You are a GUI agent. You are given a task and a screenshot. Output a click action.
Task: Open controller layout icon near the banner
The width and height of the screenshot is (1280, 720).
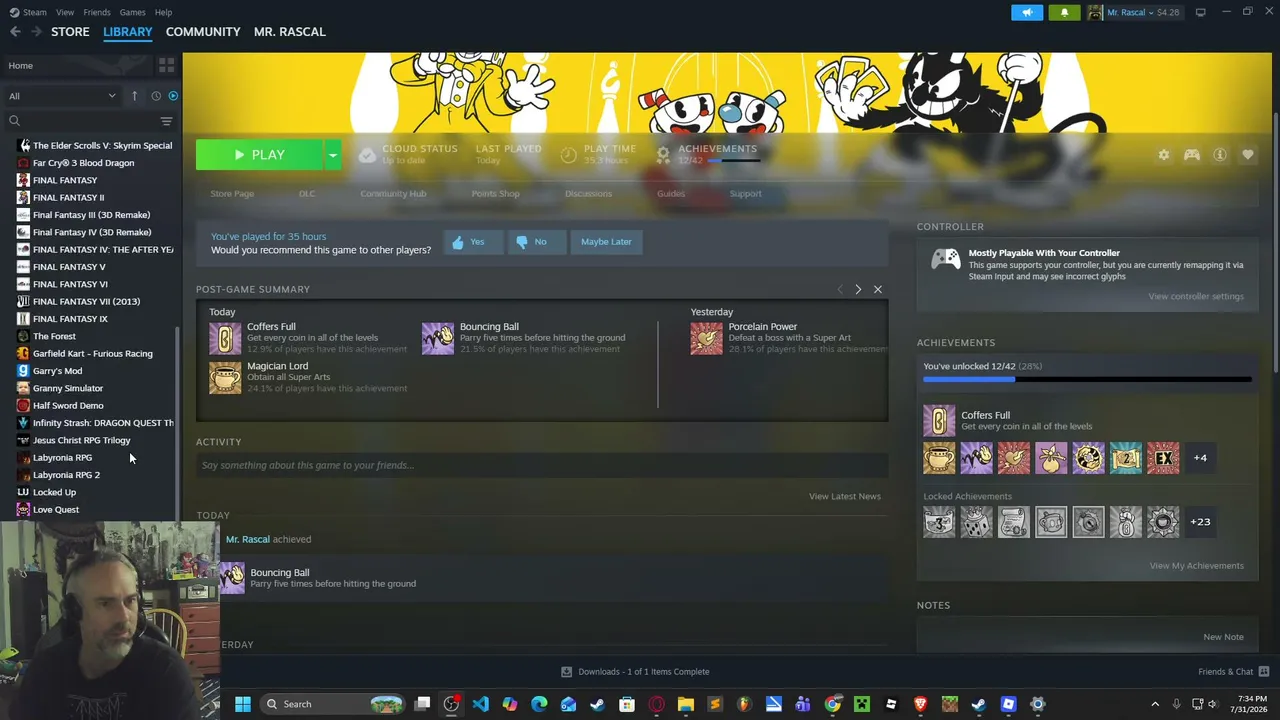coord(1192,155)
